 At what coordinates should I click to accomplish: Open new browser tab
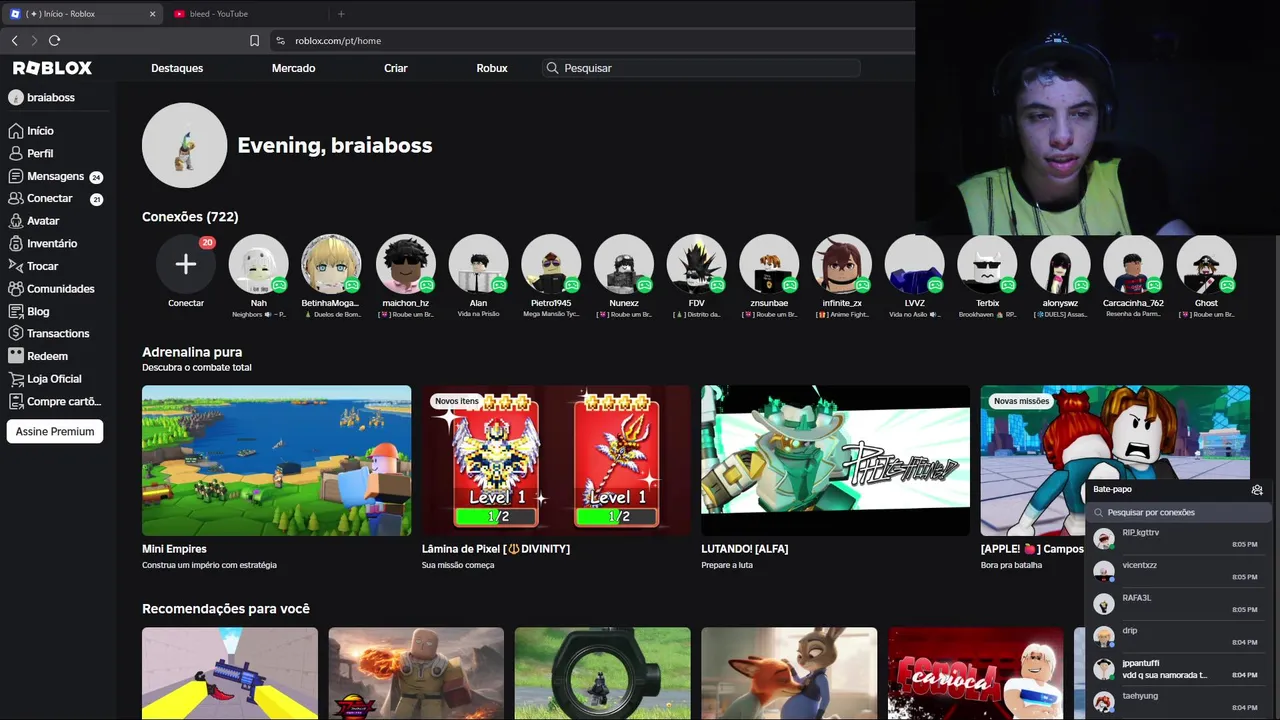click(x=341, y=14)
